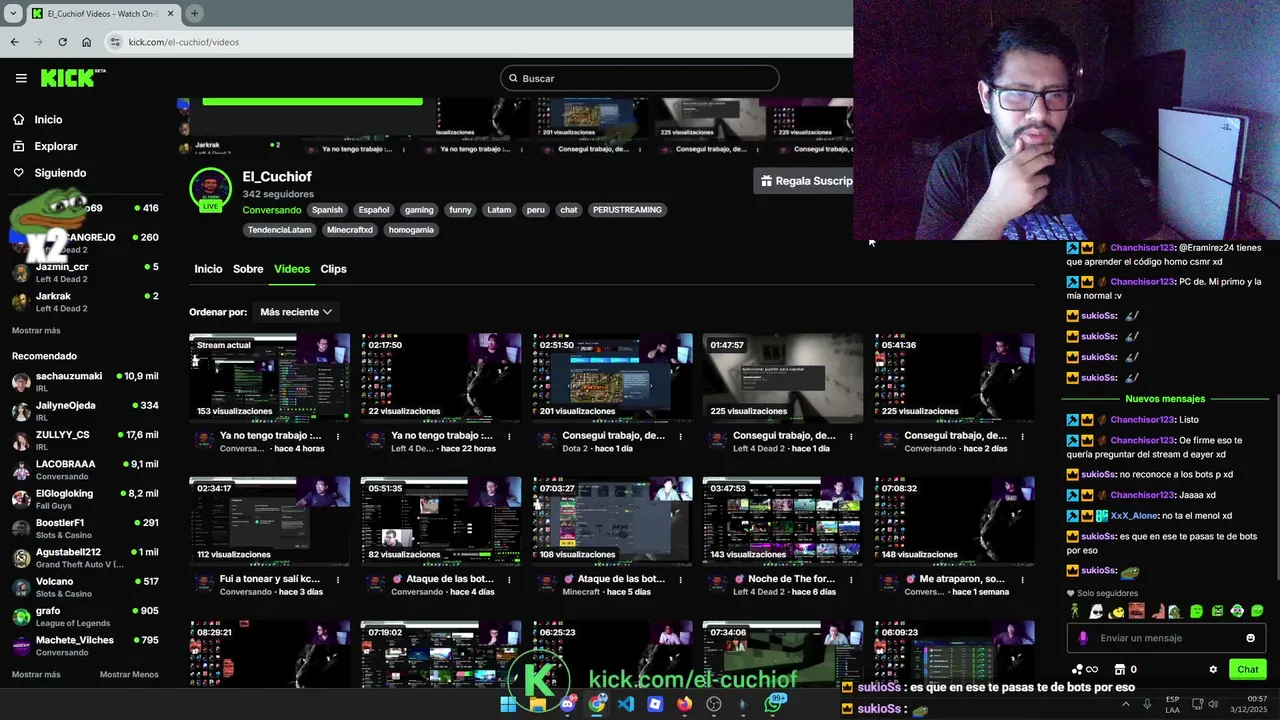Open options for the Minecraft Ataque de las bot video
The width and height of the screenshot is (1280, 720).
[680, 579]
